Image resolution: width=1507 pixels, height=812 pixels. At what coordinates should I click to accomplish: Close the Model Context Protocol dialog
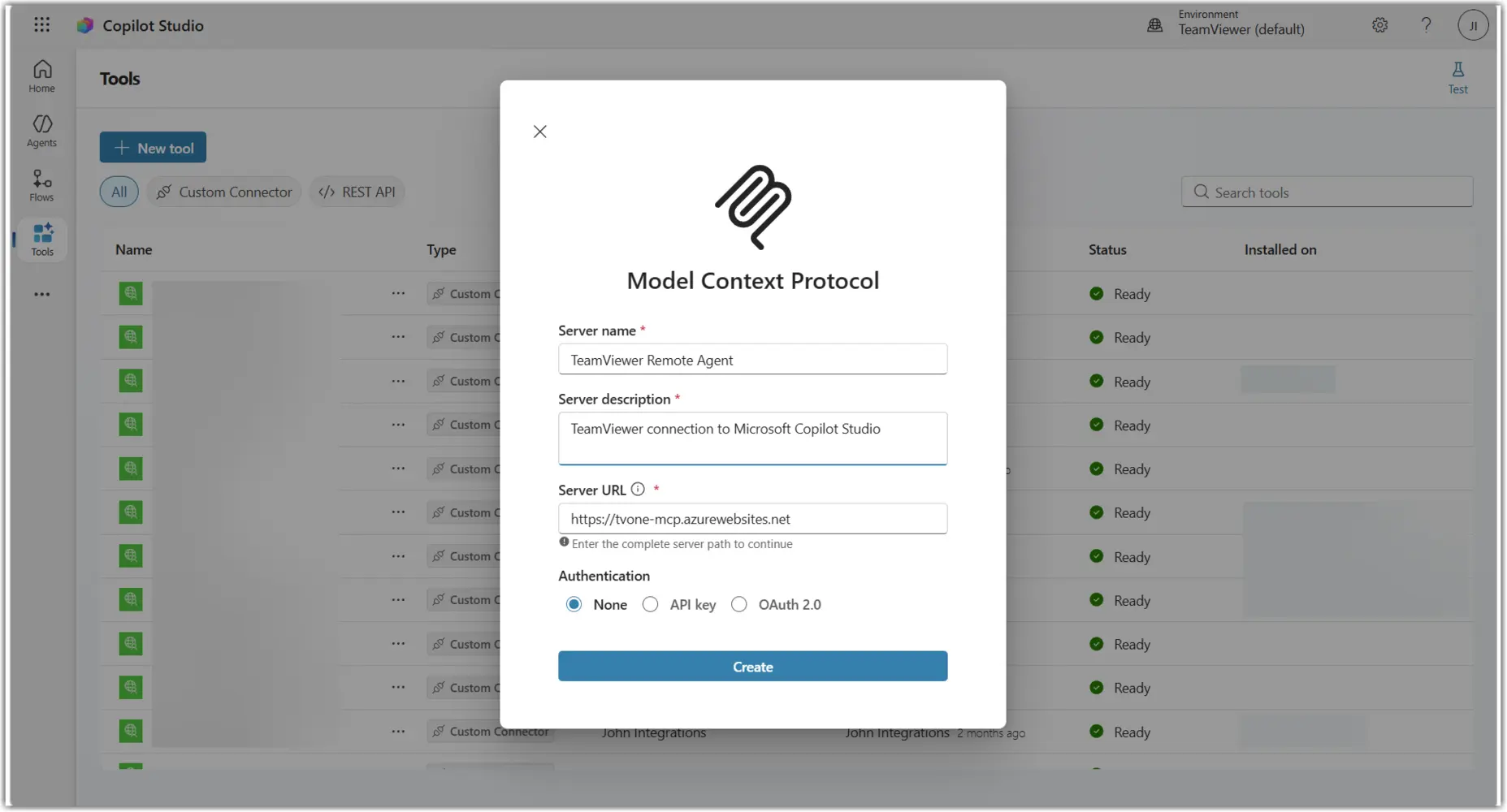539,132
